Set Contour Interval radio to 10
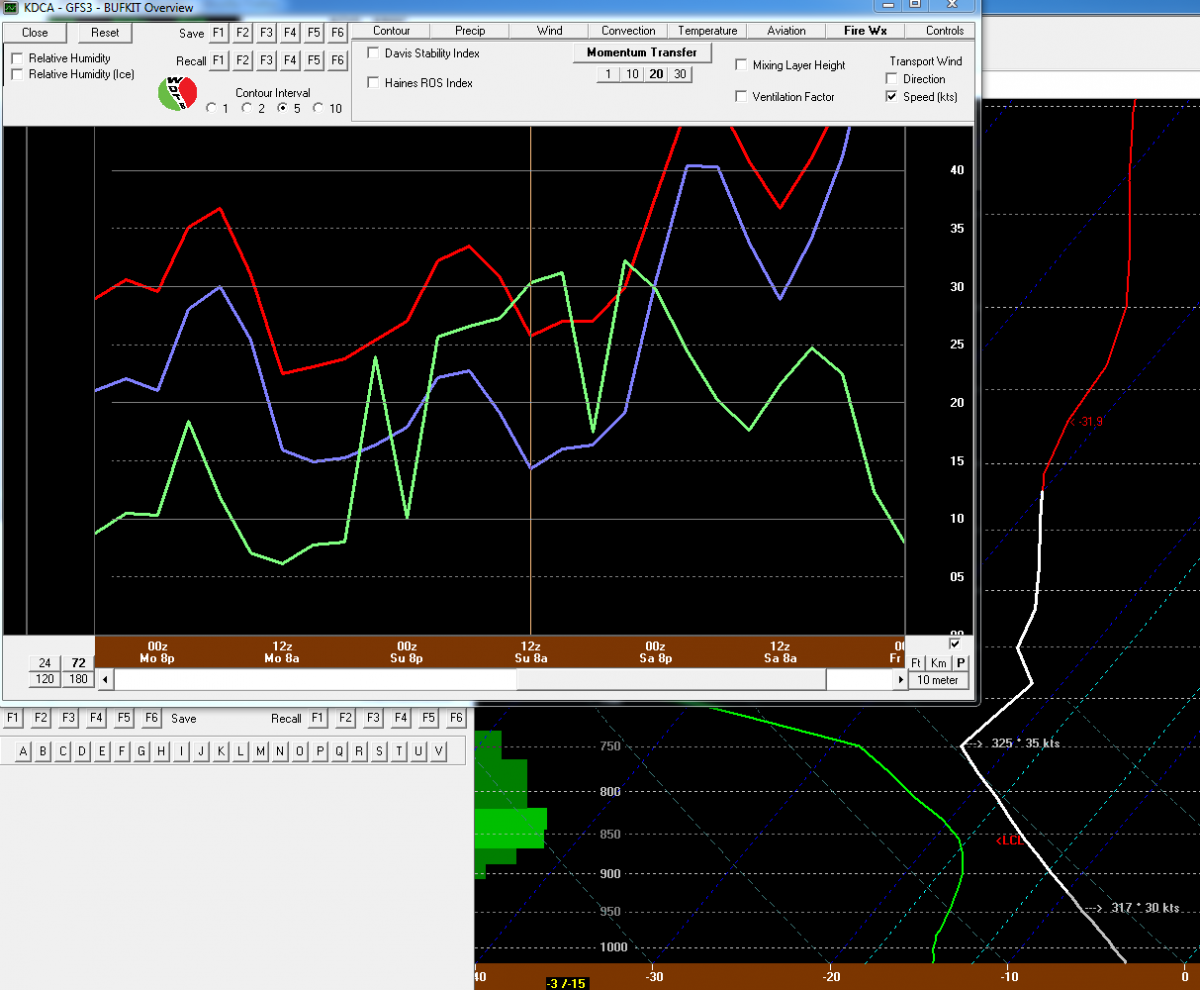Screen dimensions: 1200x990 (319, 108)
